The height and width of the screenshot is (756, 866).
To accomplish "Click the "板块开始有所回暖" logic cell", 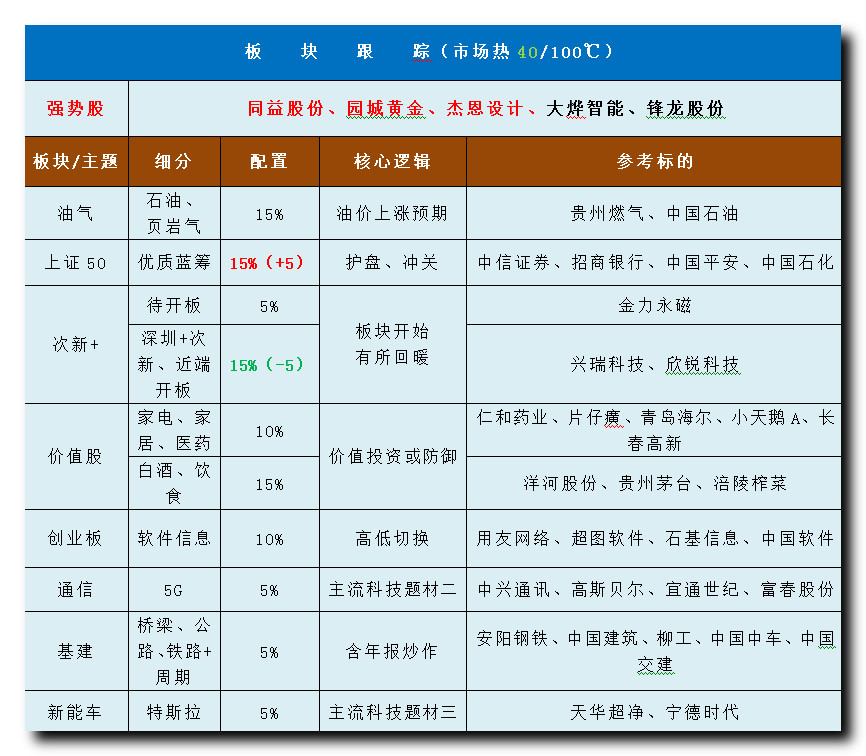I will (x=393, y=344).
